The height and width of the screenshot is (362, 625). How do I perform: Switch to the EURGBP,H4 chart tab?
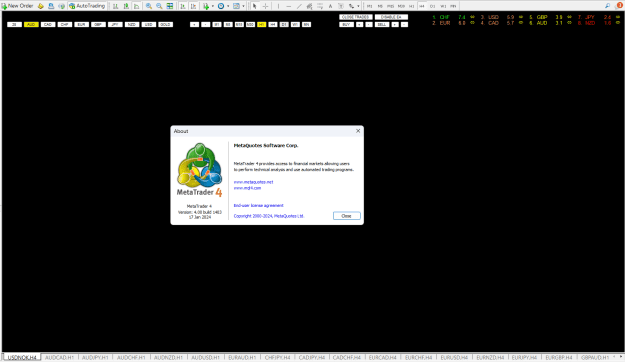pyautogui.click(x=559, y=358)
